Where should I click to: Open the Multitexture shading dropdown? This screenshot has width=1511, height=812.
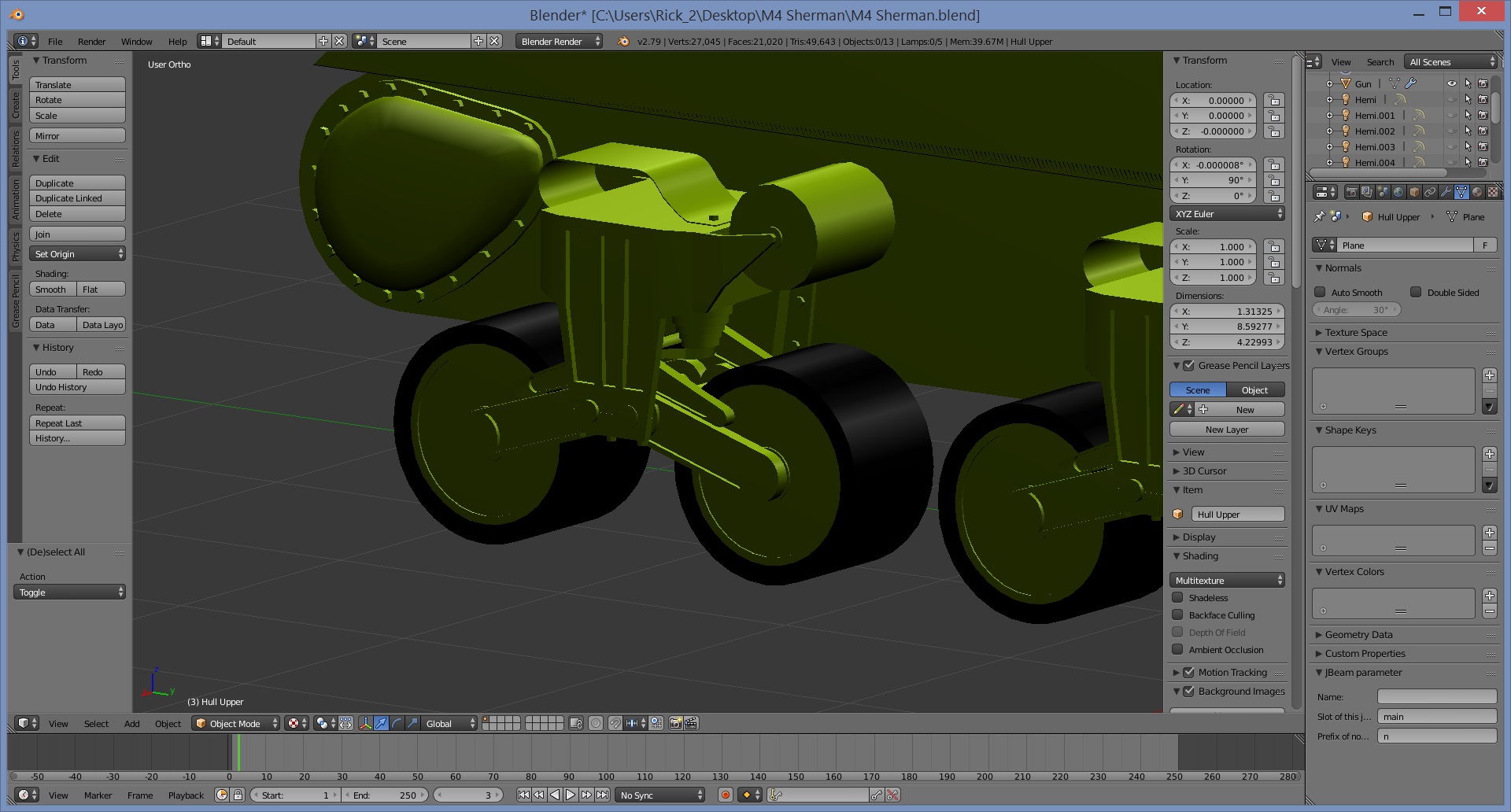pyautogui.click(x=1227, y=580)
